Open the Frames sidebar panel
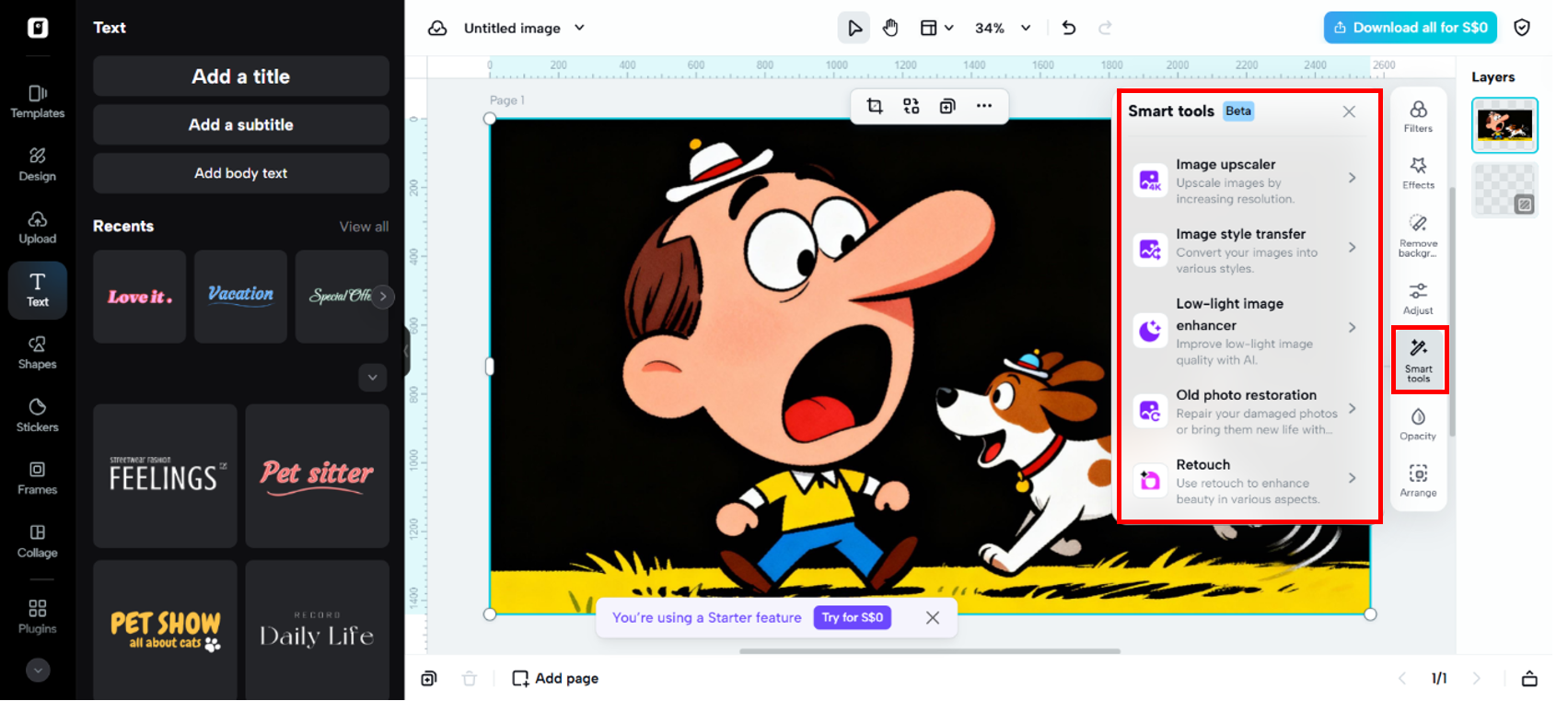This screenshot has width=1568, height=701. point(38,478)
